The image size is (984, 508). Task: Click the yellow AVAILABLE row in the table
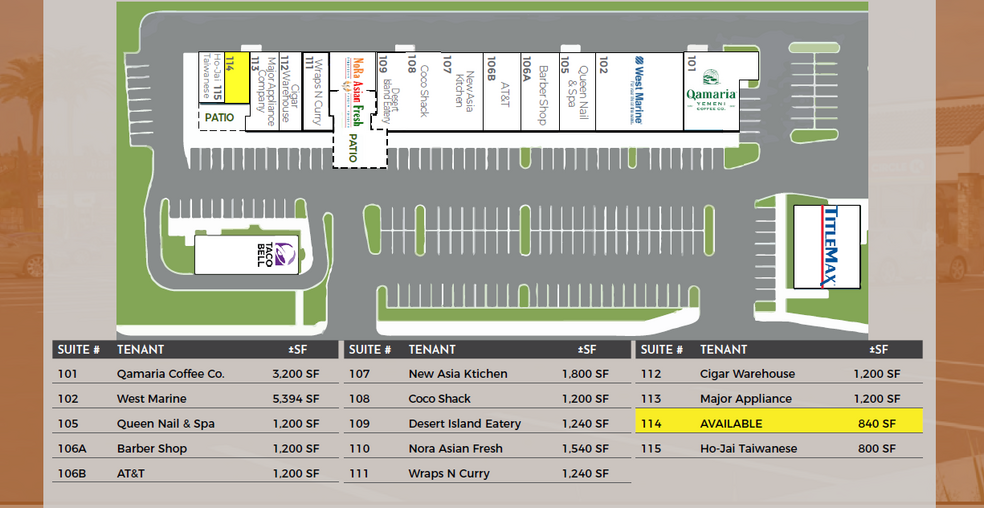point(779,421)
